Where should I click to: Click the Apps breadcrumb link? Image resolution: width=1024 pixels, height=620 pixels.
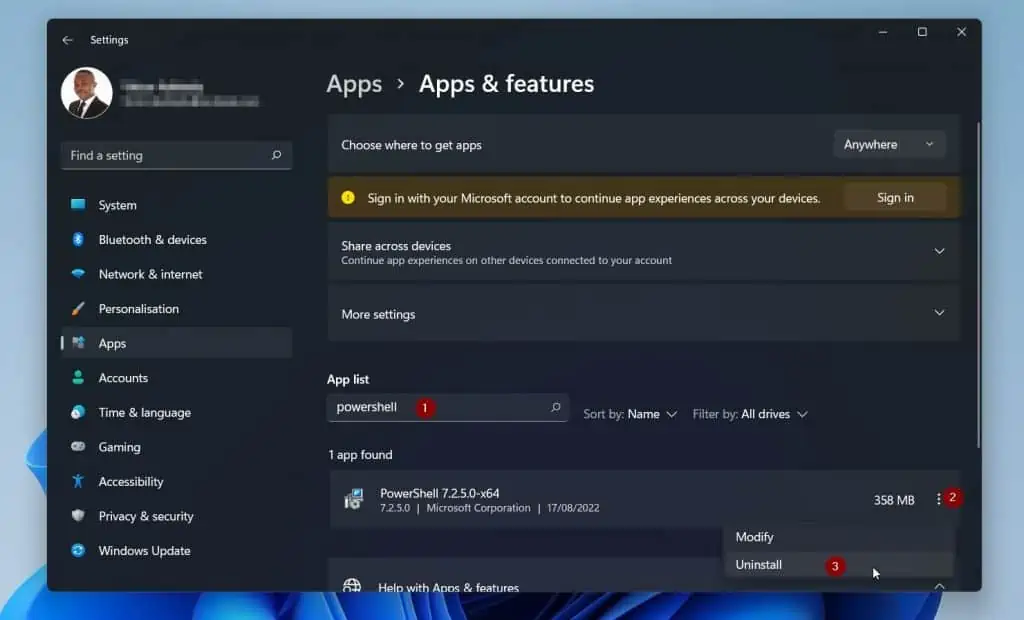point(354,84)
